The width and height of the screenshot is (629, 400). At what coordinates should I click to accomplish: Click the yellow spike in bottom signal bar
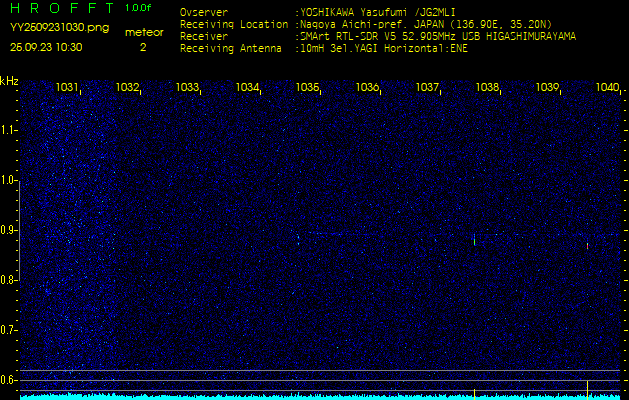[x=474, y=392]
